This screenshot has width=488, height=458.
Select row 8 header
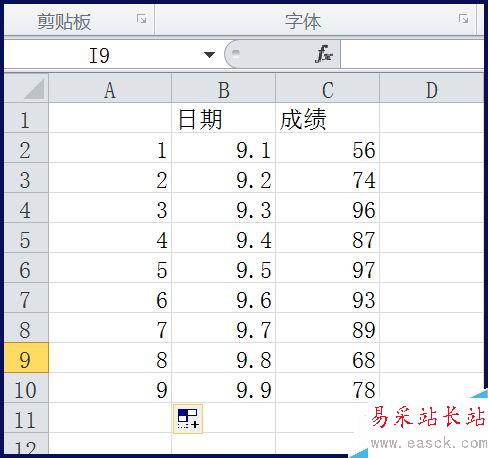click(x=27, y=328)
